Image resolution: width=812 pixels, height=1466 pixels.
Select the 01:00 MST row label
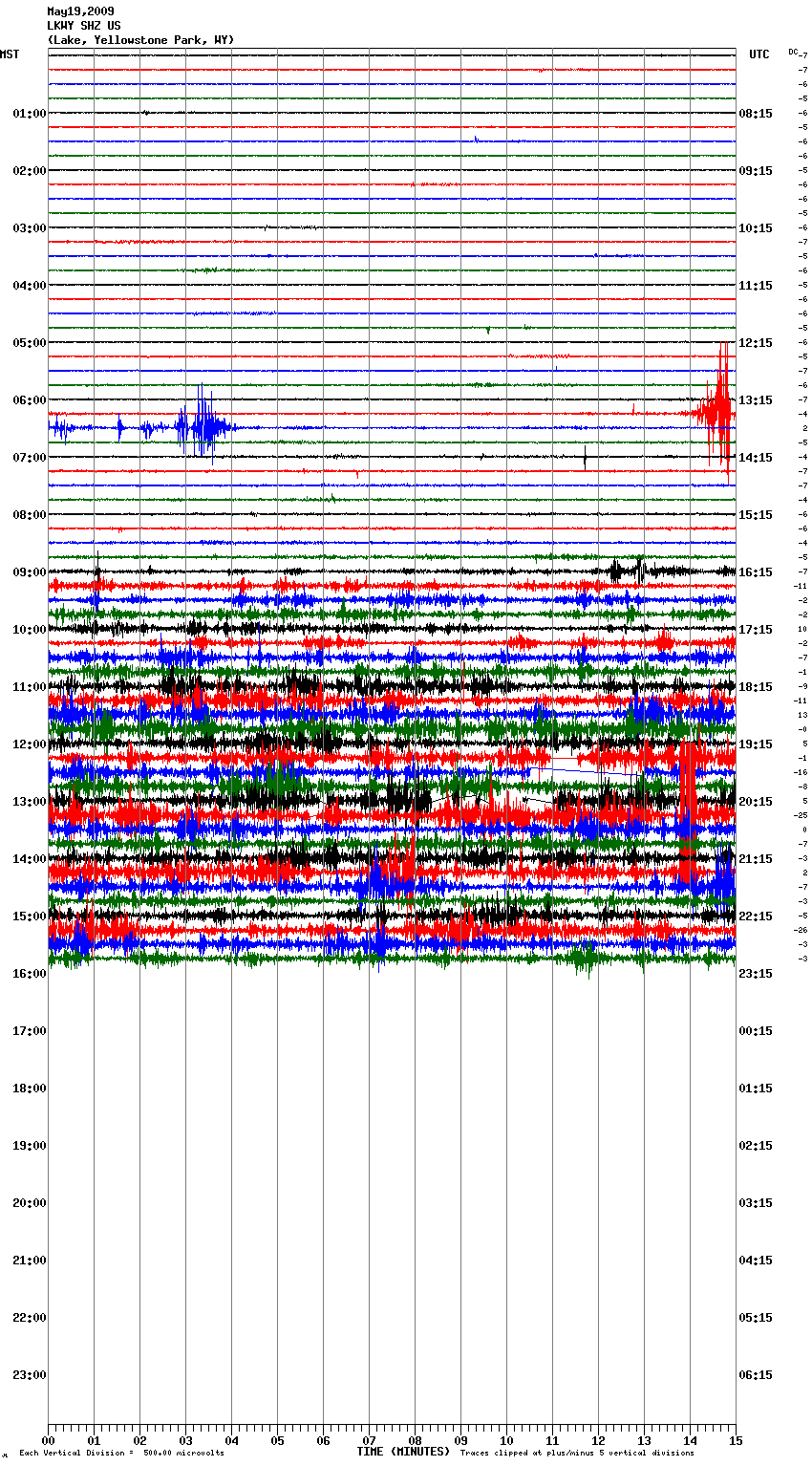tap(29, 114)
